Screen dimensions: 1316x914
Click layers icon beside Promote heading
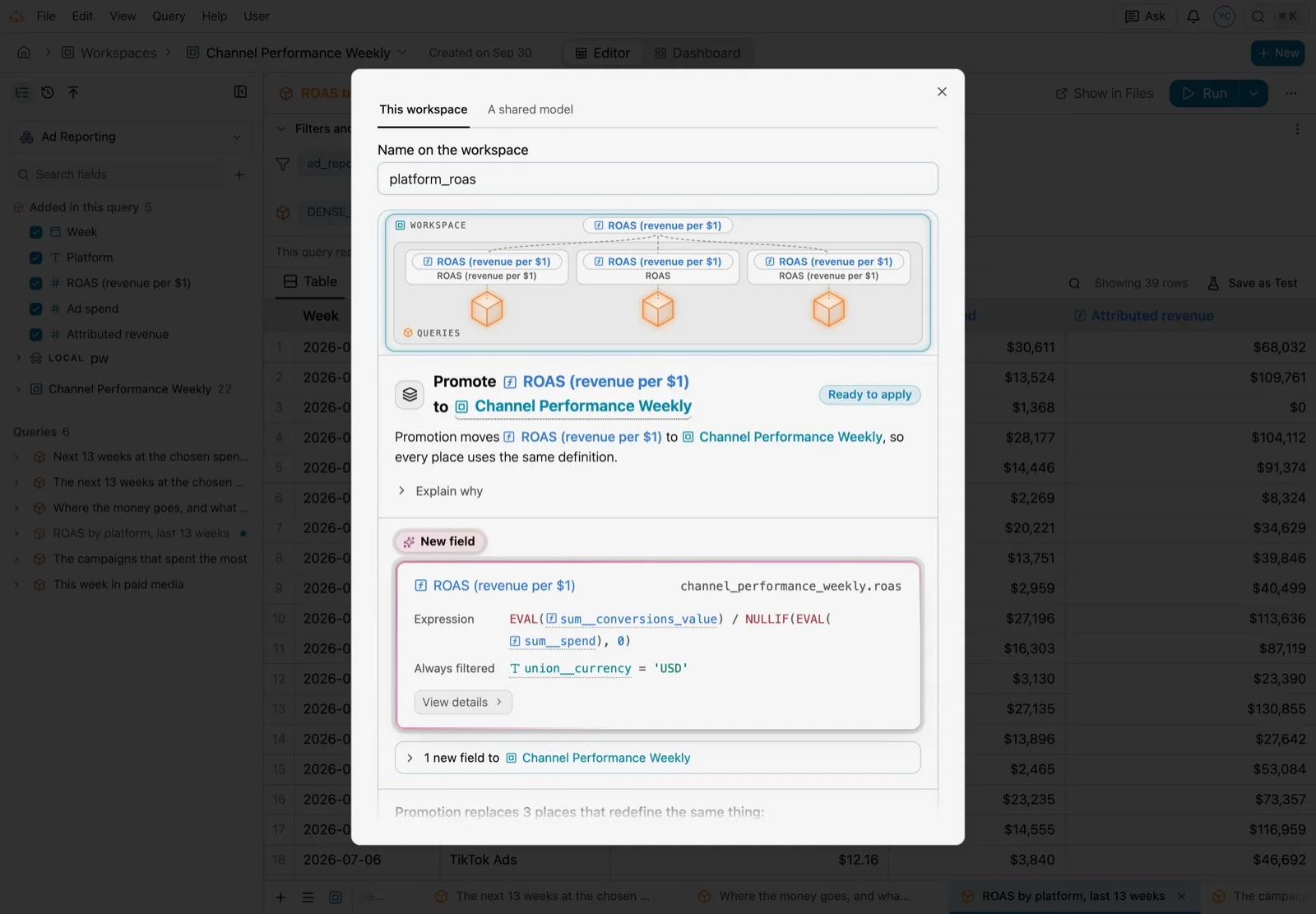(410, 395)
